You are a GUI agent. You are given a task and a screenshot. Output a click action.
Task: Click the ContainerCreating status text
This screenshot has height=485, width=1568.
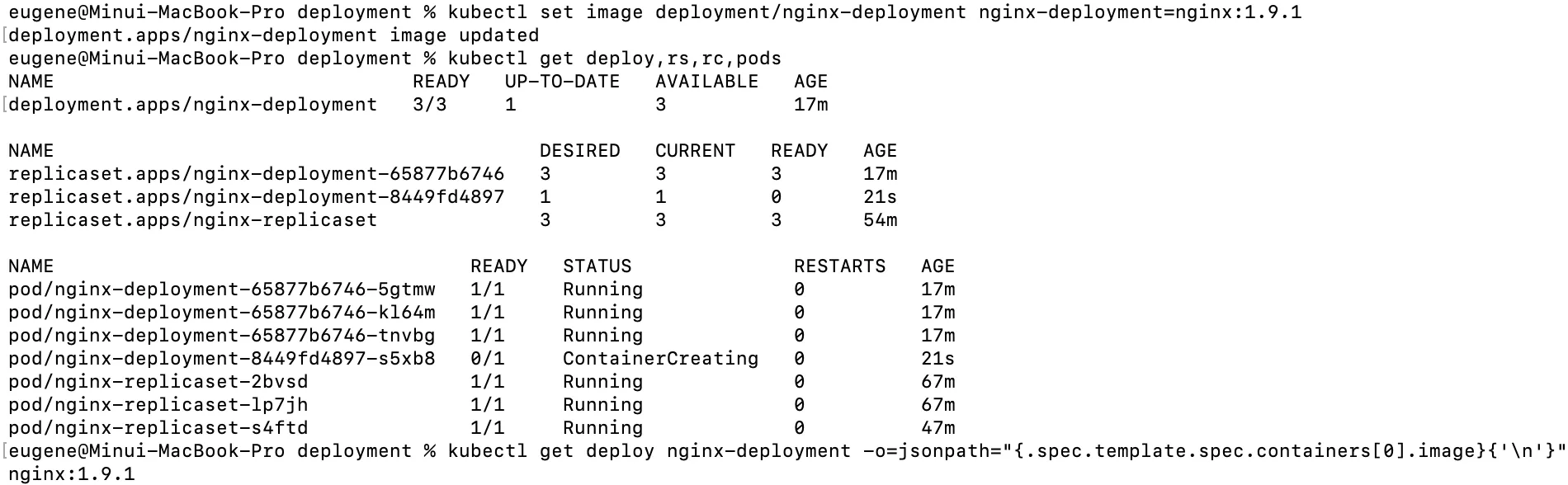pos(660,359)
